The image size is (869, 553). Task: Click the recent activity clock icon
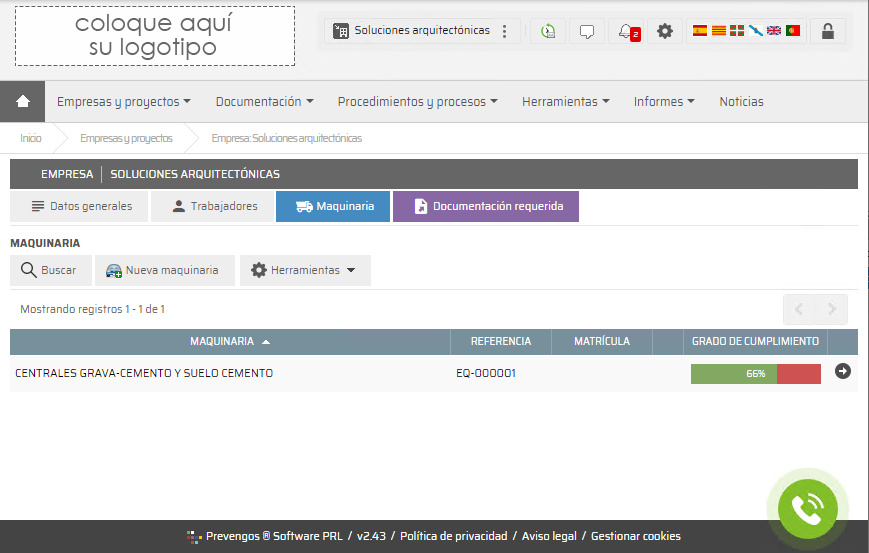pos(548,31)
